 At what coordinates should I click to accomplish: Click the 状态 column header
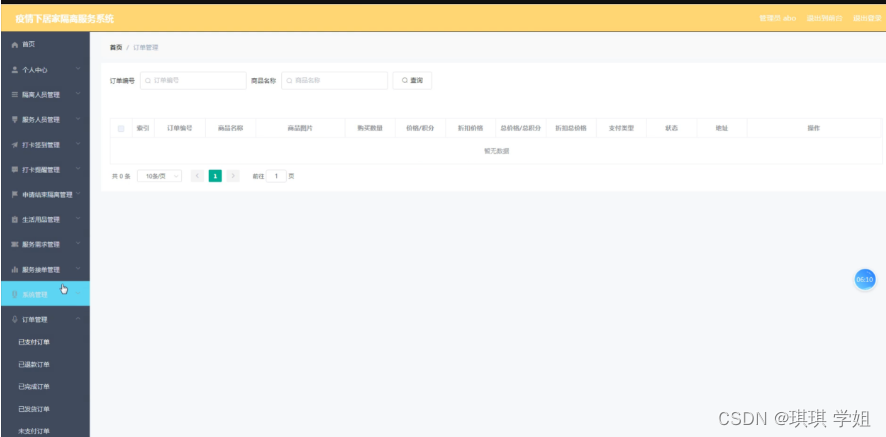[x=672, y=128]
